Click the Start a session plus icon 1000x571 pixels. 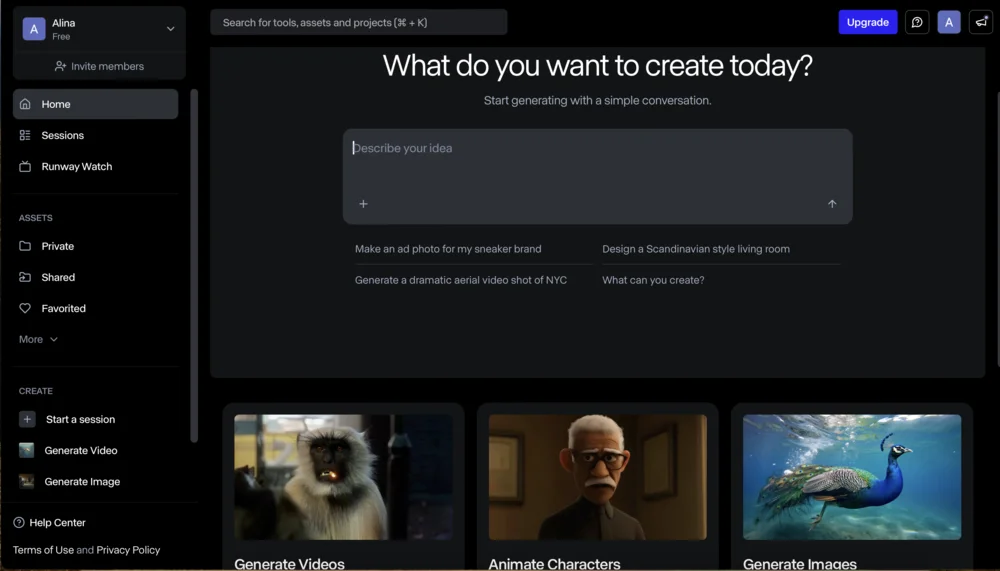(x=27, y=420)
